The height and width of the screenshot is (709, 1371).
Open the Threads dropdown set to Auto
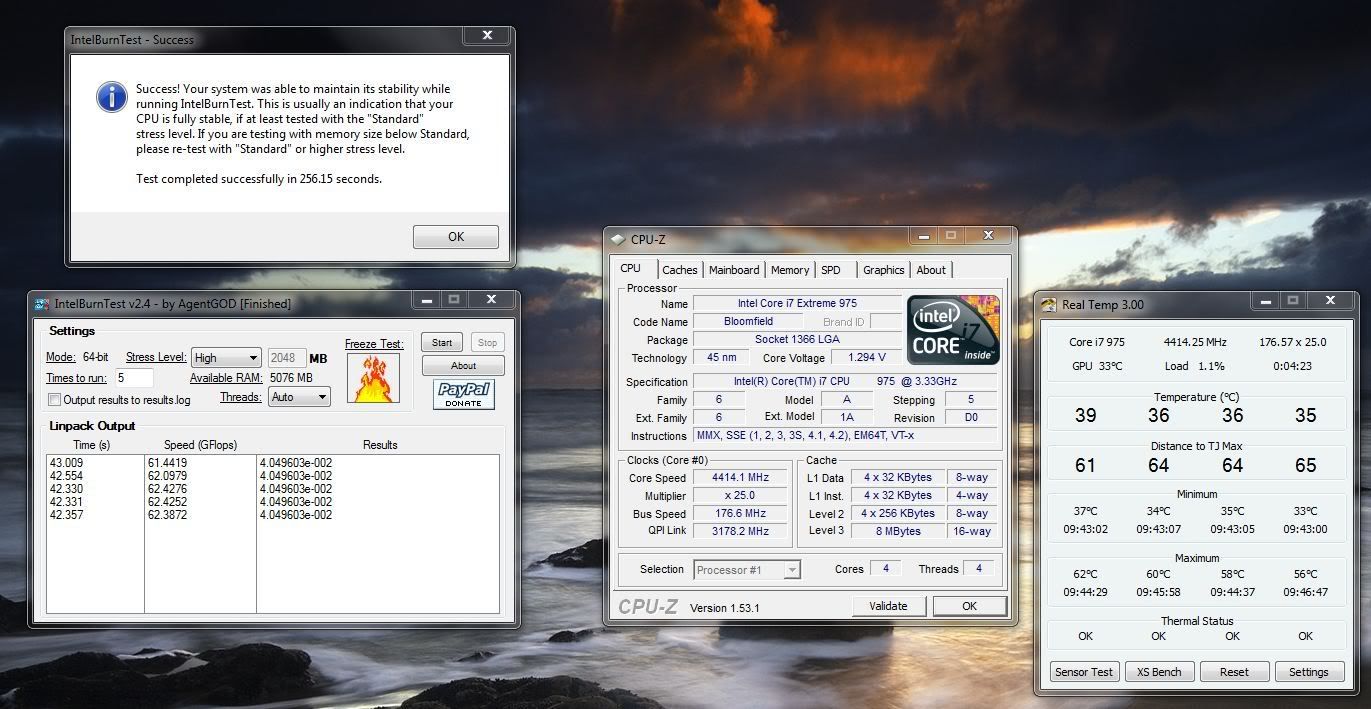(x=299, y=397)
